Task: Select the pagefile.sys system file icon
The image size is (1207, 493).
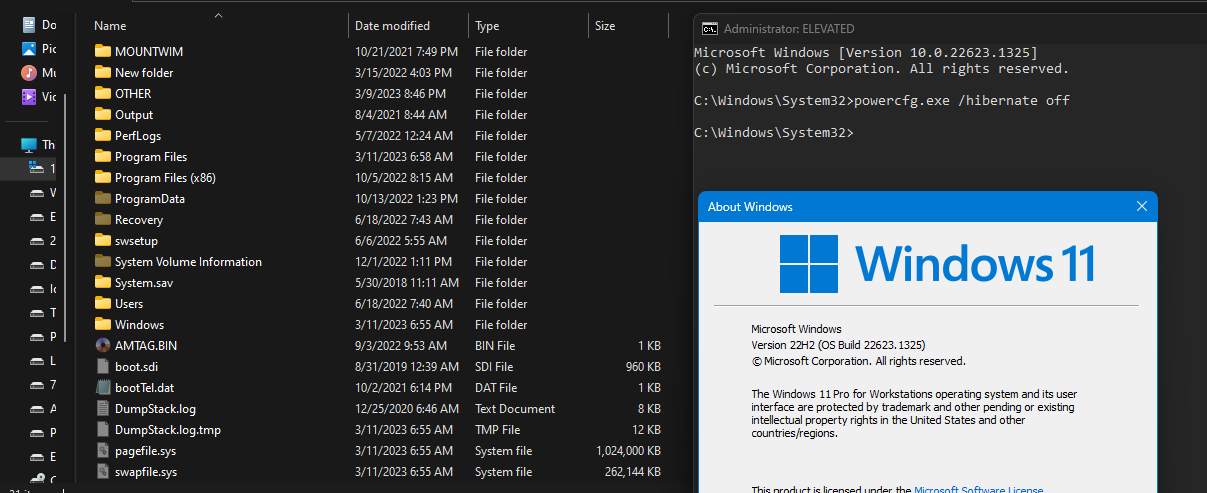Action: click(x=102, y=450)
